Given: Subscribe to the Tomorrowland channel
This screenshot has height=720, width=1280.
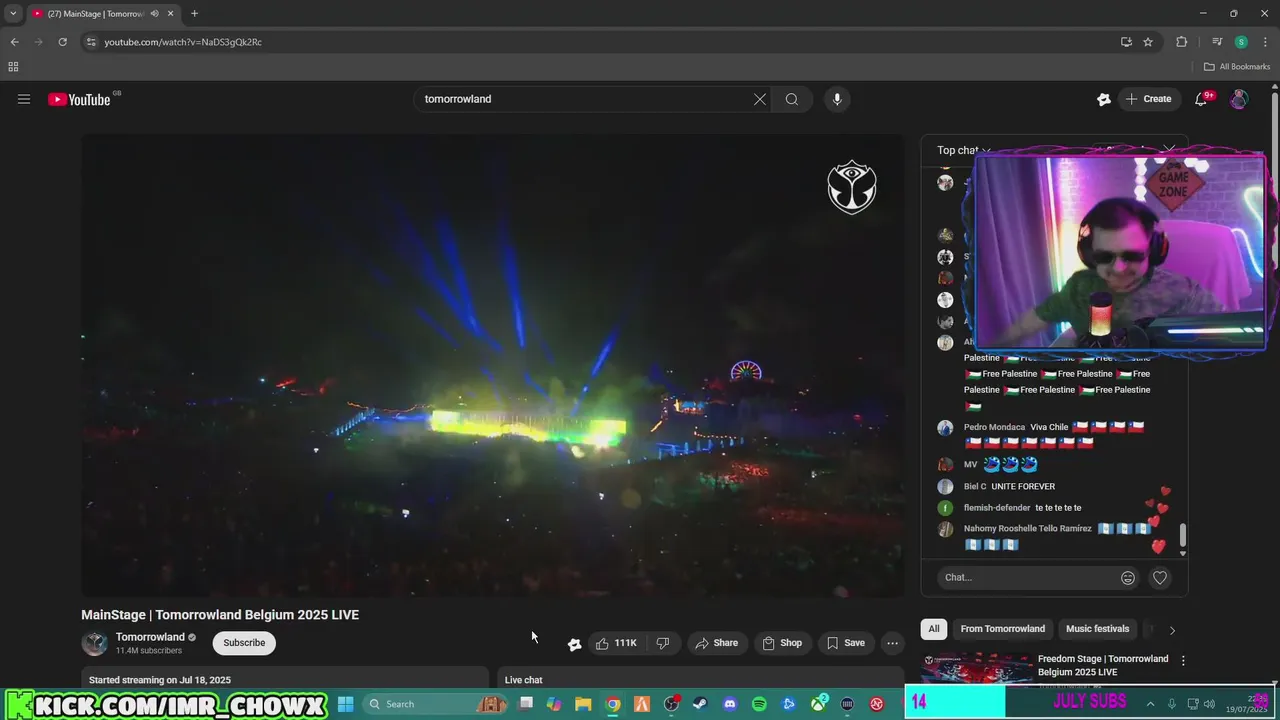Looking at the screenshot, I should coord(244,643).
